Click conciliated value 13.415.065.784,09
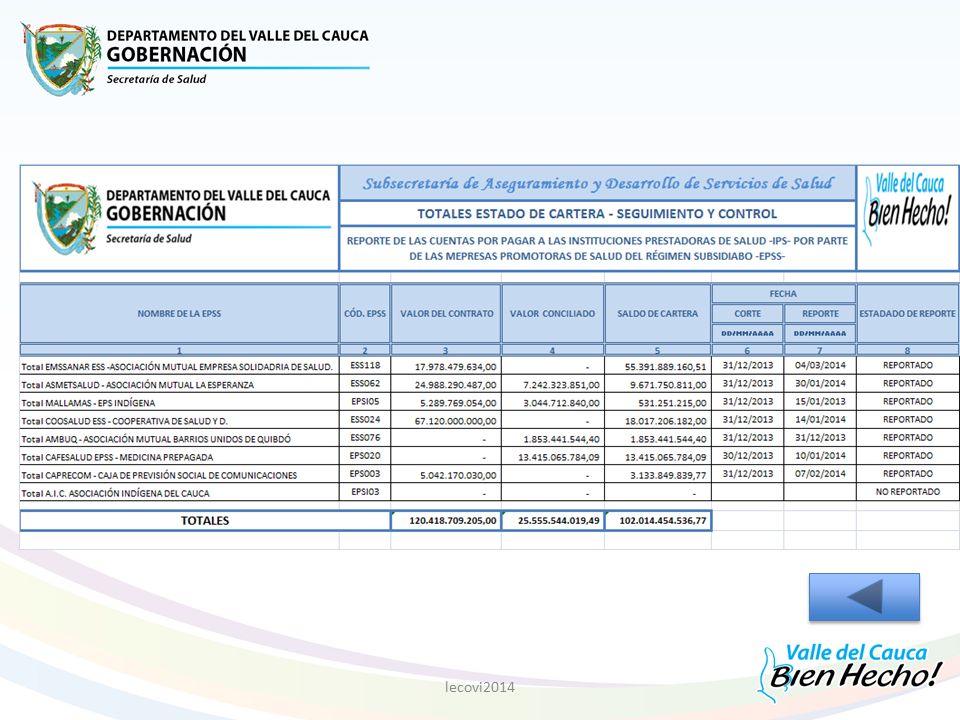 559,457
